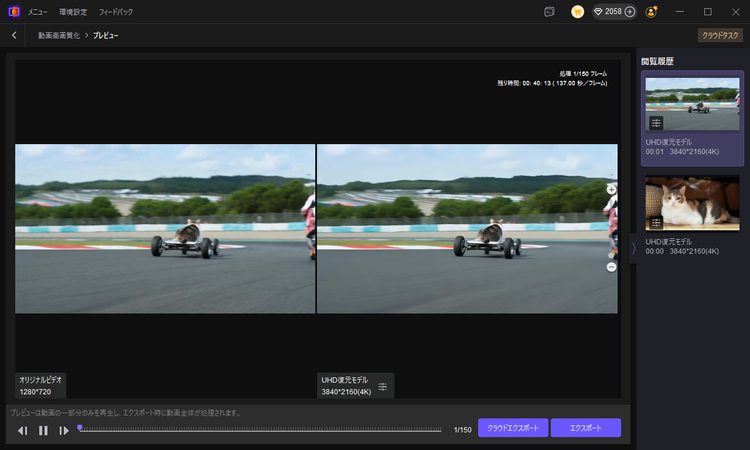
Task: Click the original video preview pane
Action: tap(165, 229)
